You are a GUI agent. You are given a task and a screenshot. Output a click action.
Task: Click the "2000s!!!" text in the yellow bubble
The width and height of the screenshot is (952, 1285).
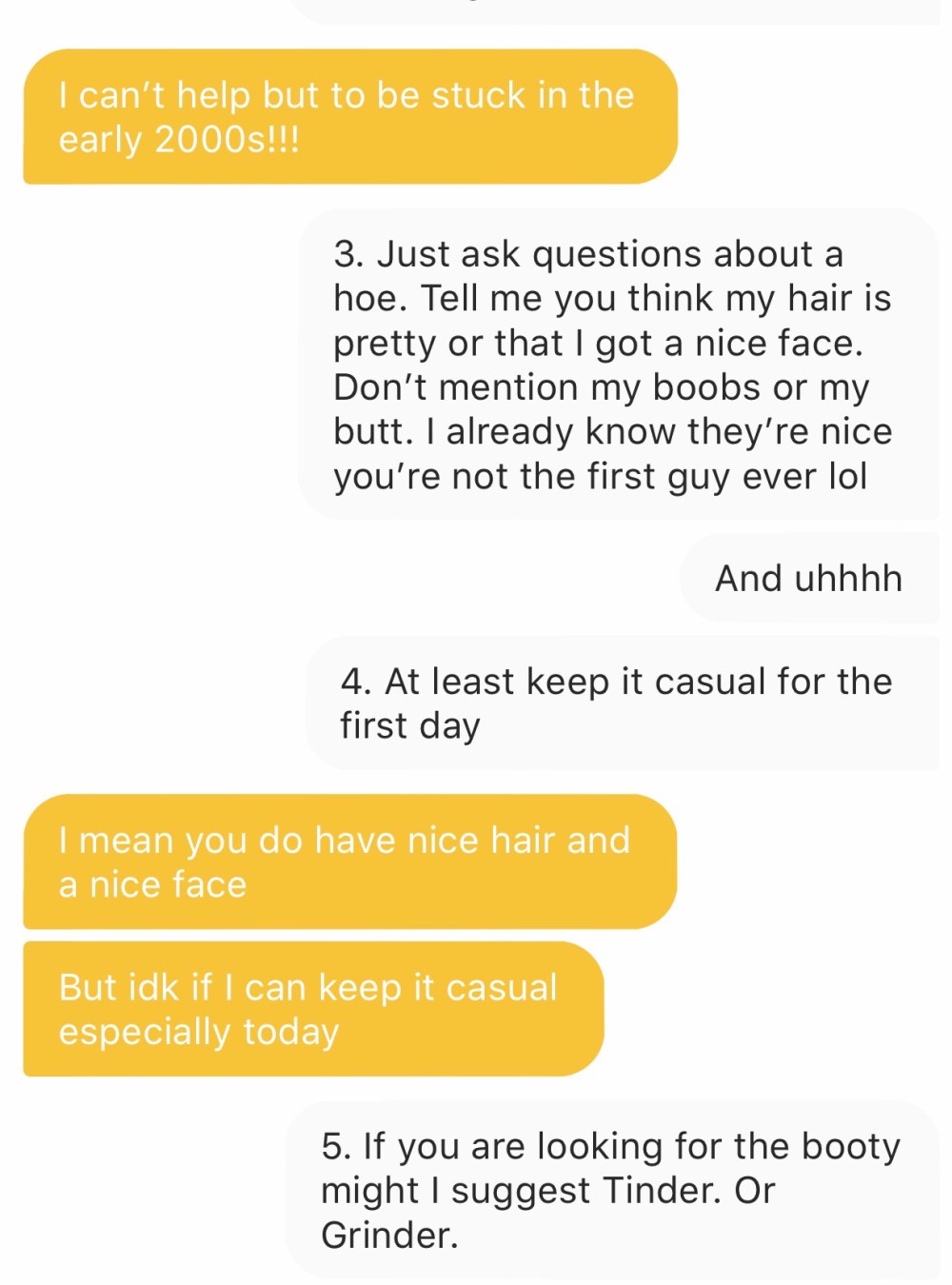tap(227, 140)
